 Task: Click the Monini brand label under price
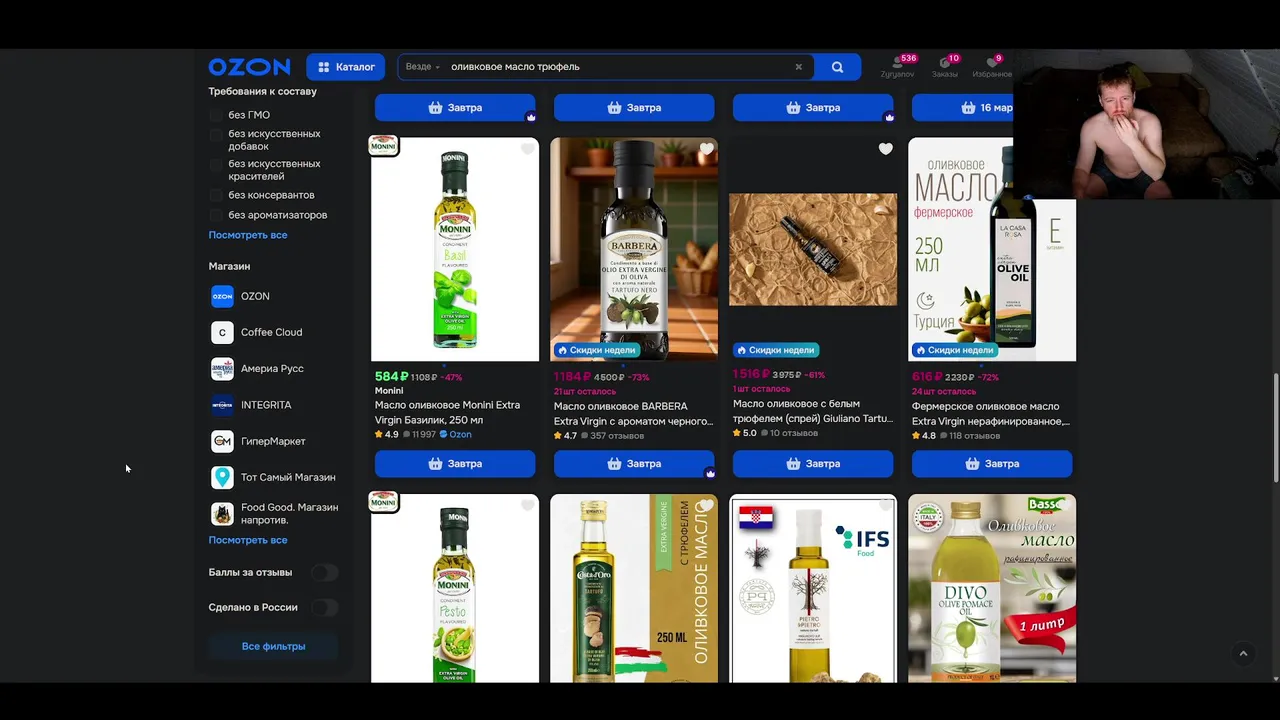[x=389, y=391]
